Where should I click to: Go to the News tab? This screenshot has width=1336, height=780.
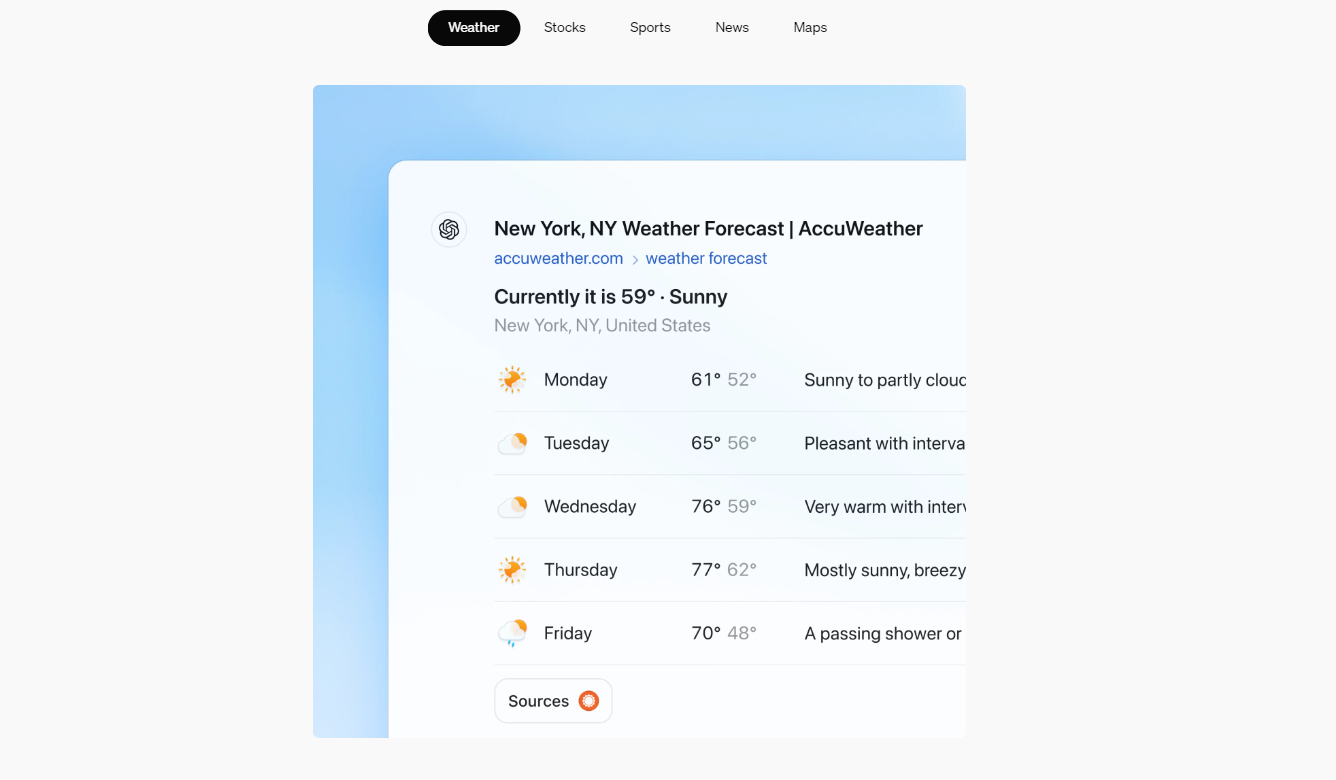click(732, 28)
